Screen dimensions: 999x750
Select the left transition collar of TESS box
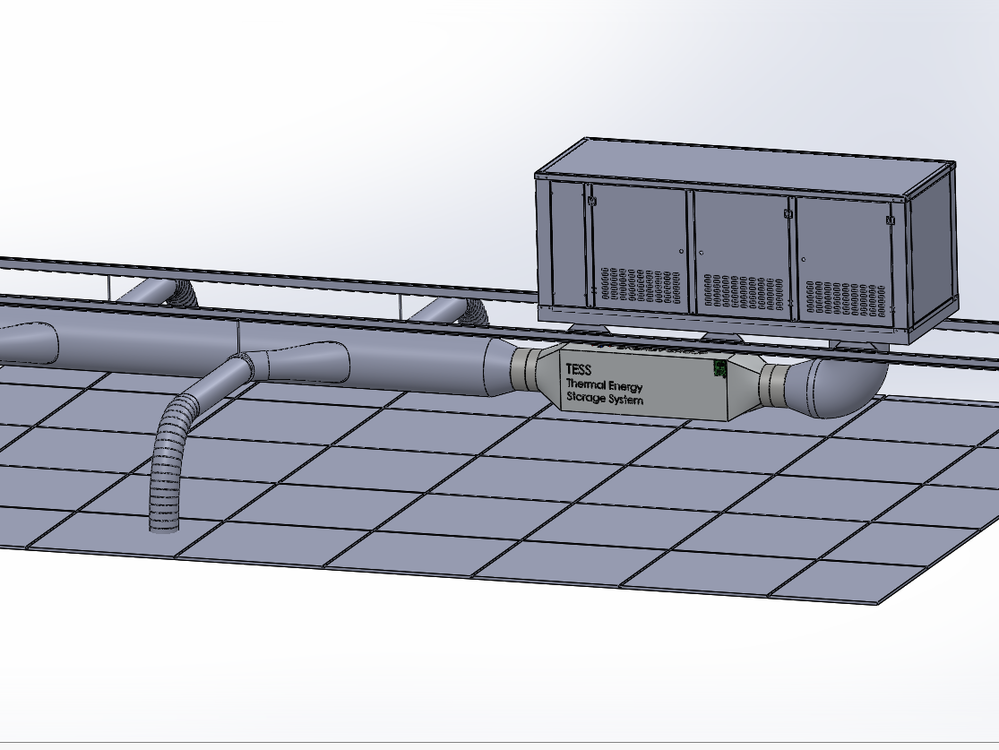pos(528,370)
